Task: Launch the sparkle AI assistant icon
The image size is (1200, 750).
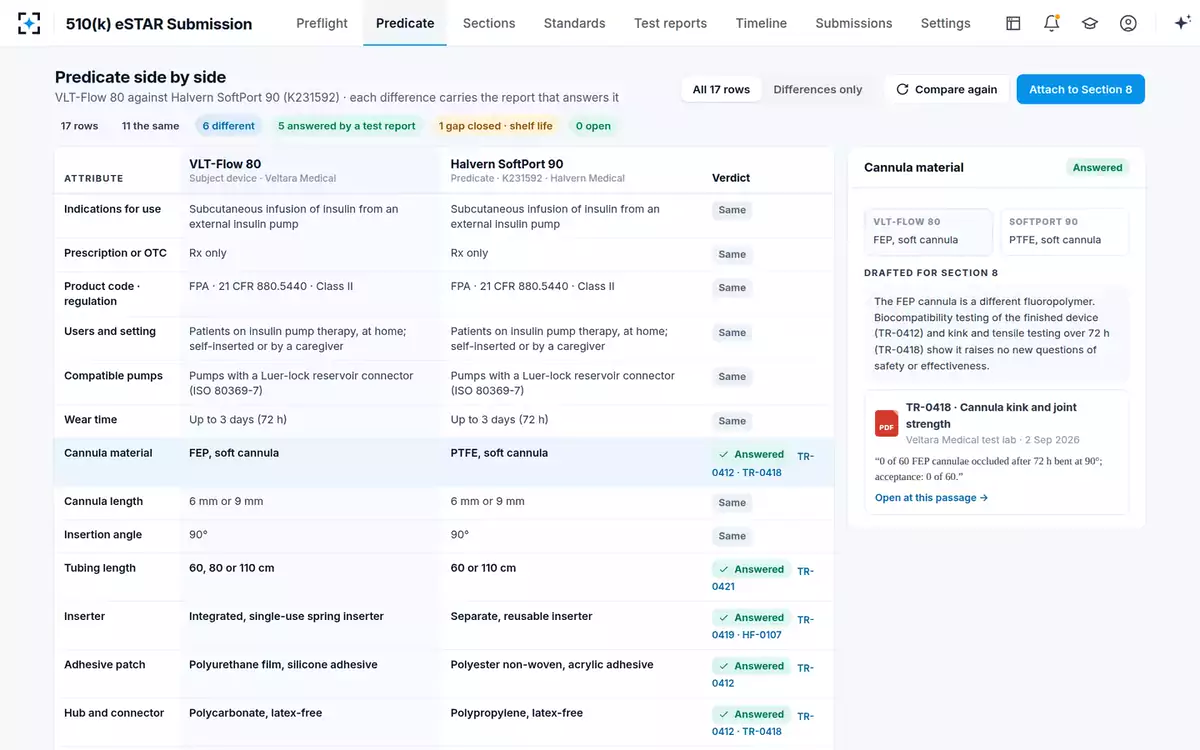Action: [1181, 23]
